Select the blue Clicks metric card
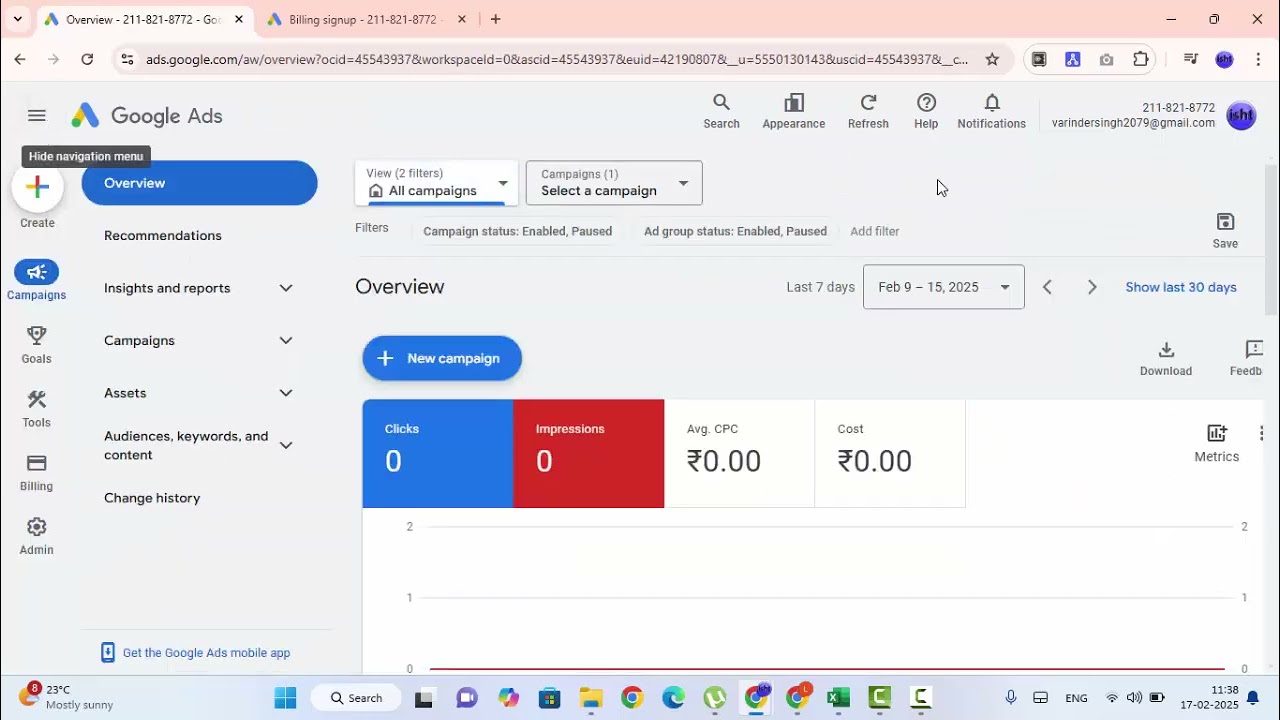Image resolution: width=1280 pixels, height=720 pixels. tap(438, 454)
